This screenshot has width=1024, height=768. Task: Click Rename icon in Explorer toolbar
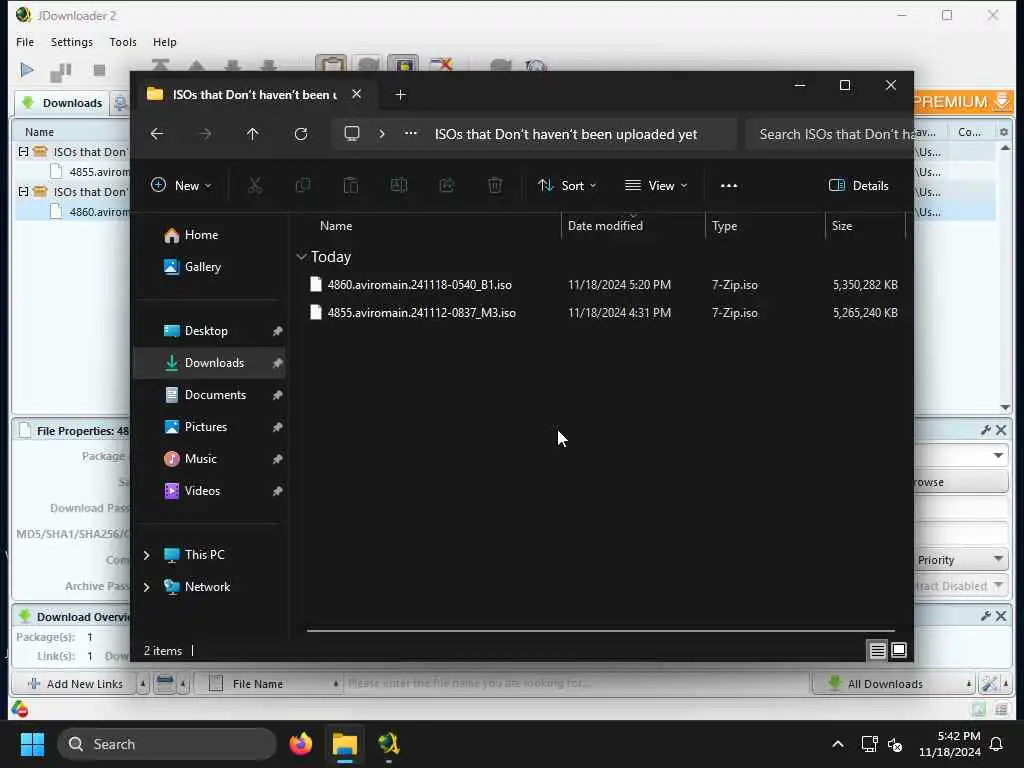[x=399, y=185]
